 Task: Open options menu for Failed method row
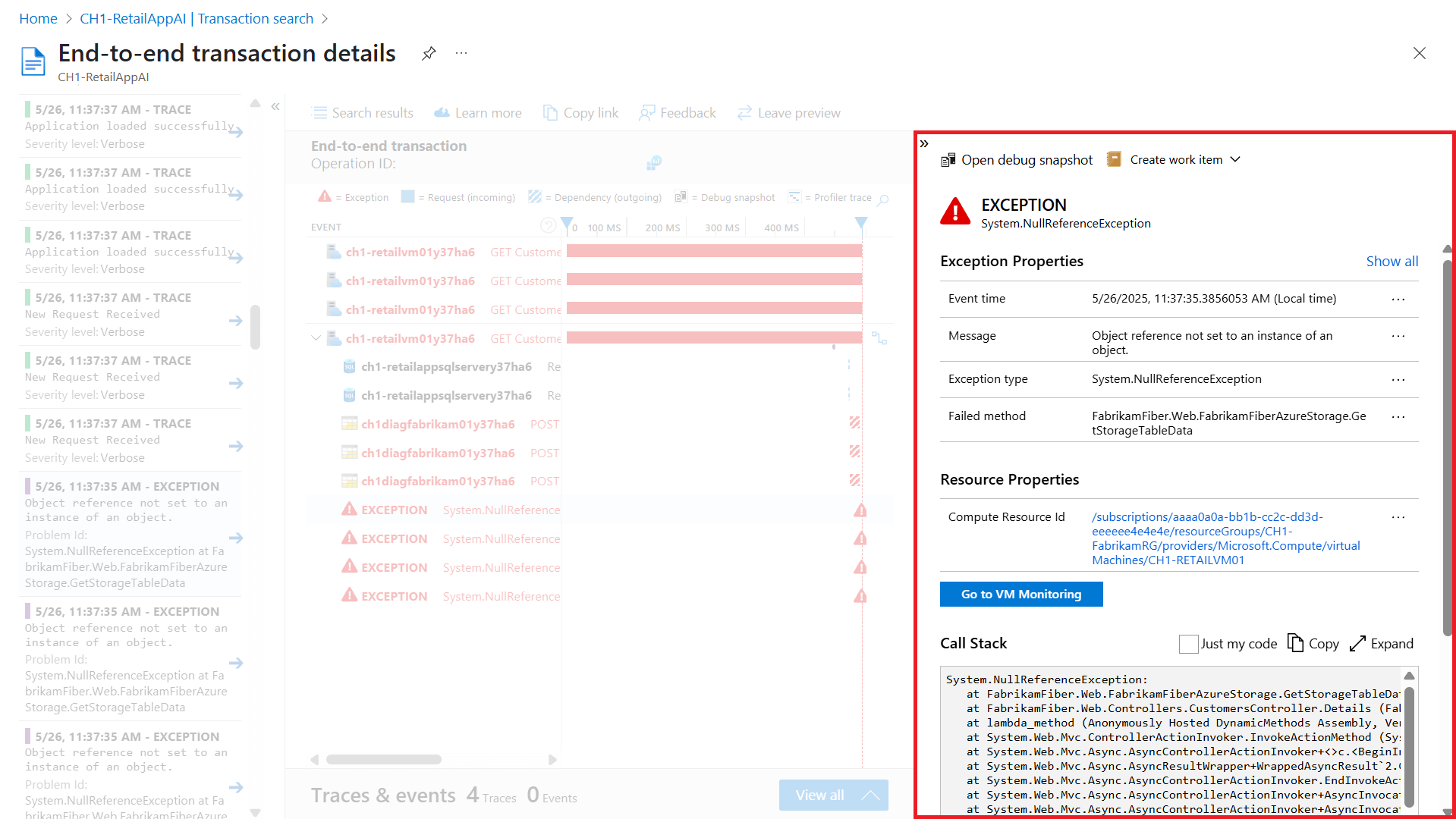1398,417
